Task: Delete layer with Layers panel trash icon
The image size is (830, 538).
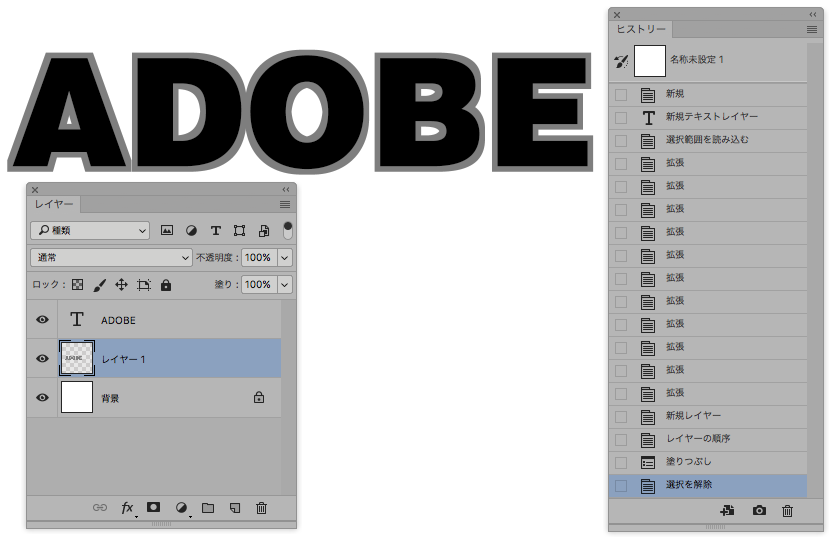Action: (261, 508)
